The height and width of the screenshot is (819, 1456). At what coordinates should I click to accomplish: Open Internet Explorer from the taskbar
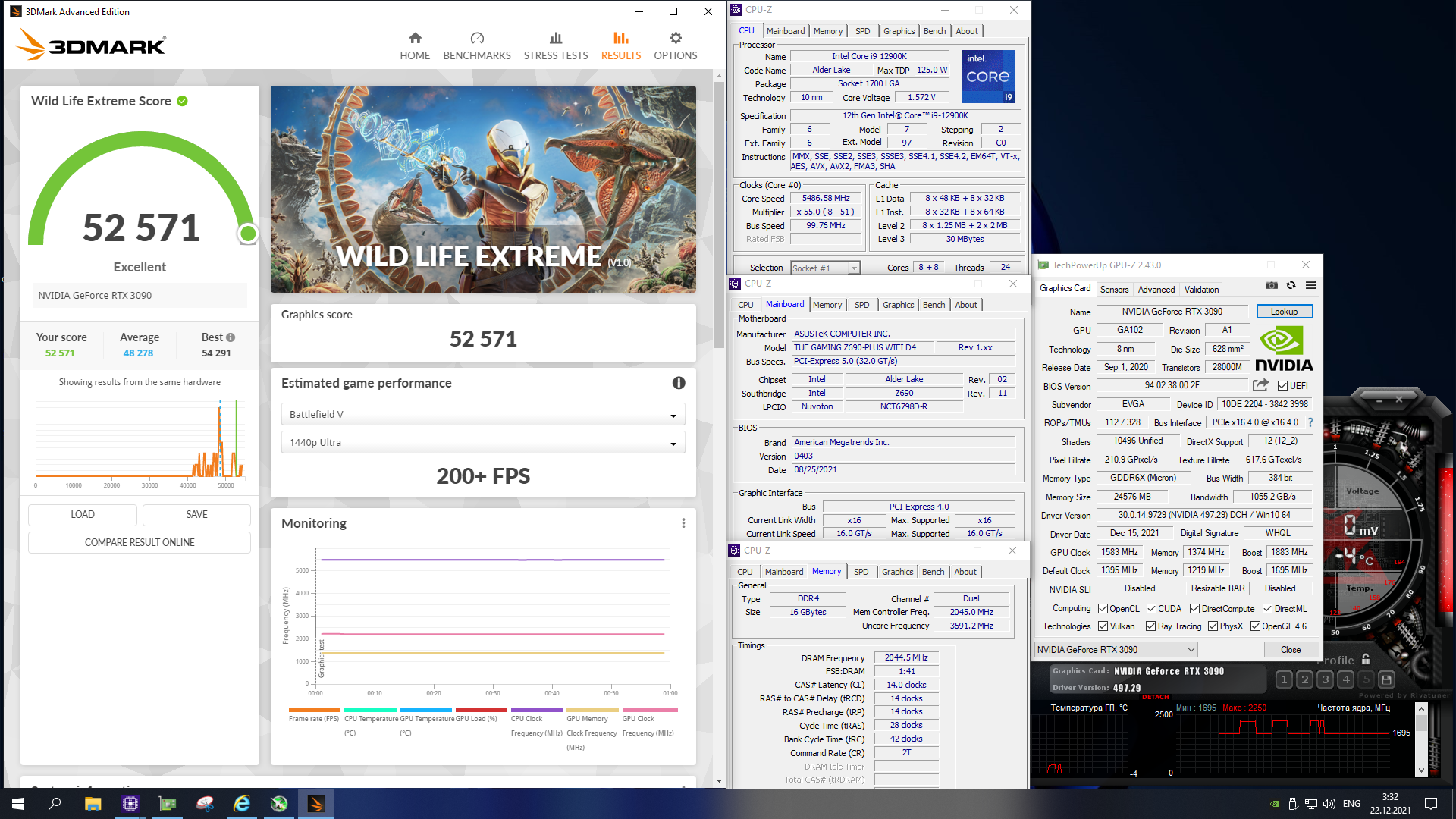[x=242, y=804]
